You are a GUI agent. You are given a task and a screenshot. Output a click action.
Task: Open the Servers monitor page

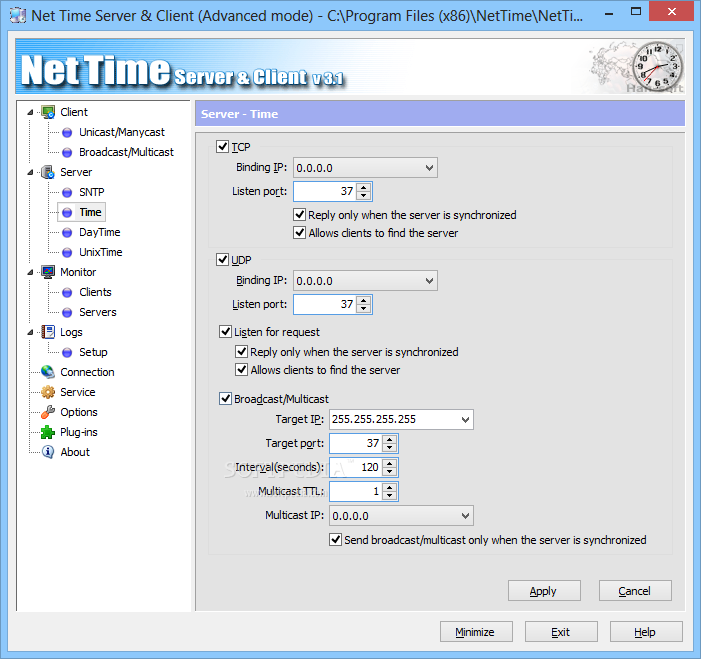97,313
